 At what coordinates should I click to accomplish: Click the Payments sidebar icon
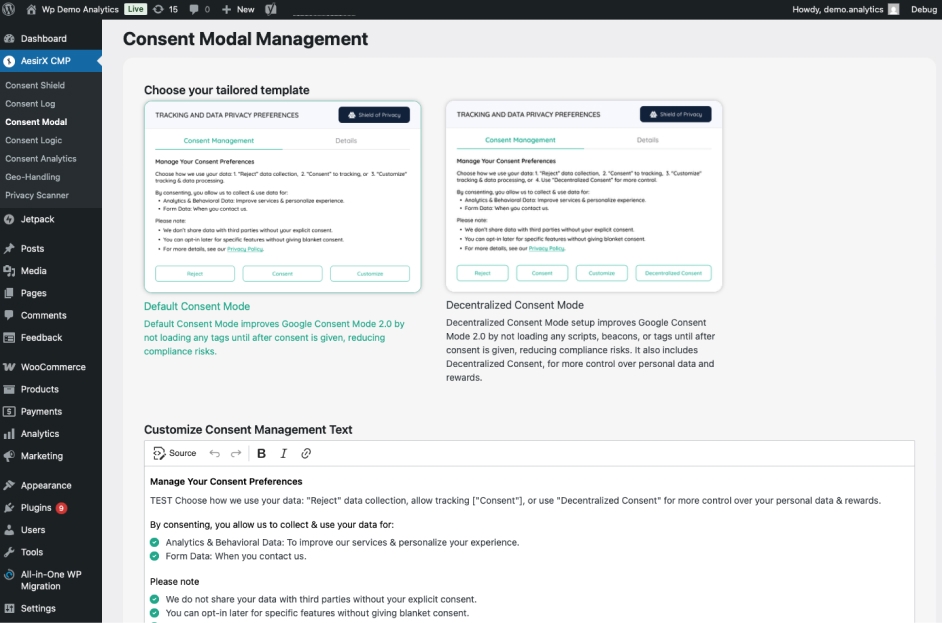pos(9,412)
